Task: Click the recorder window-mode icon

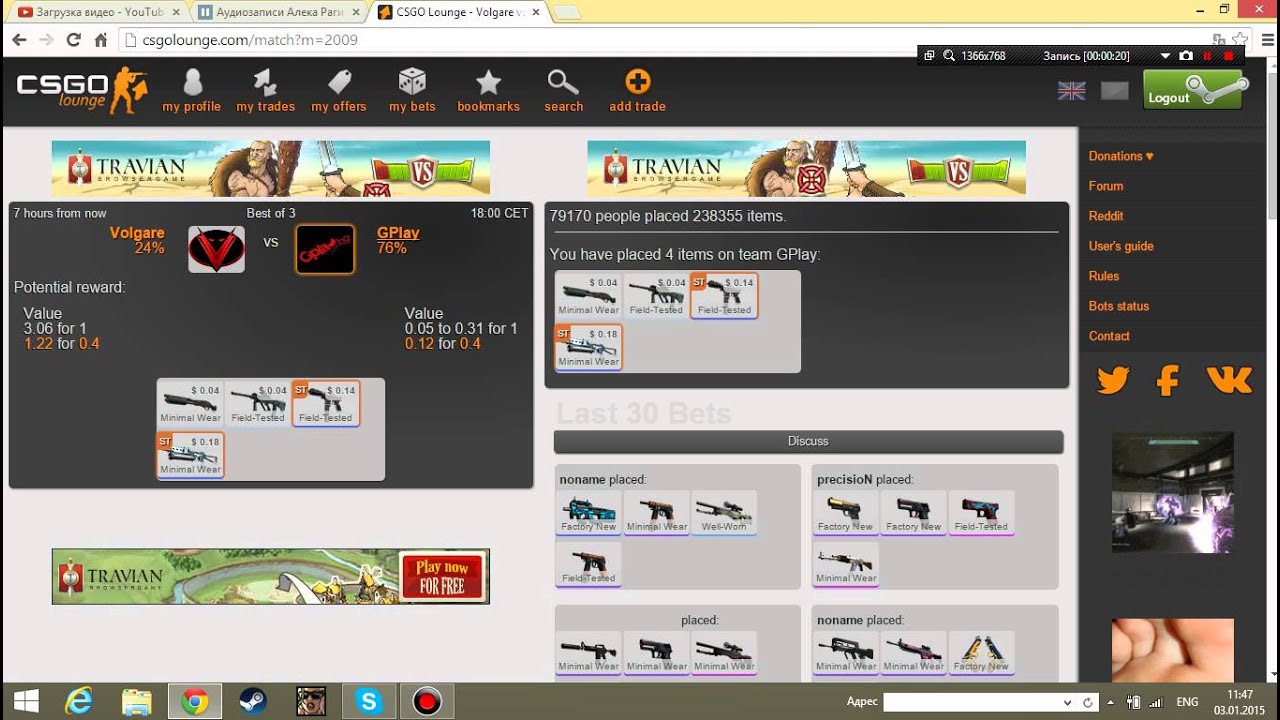Action: [929, 56]
